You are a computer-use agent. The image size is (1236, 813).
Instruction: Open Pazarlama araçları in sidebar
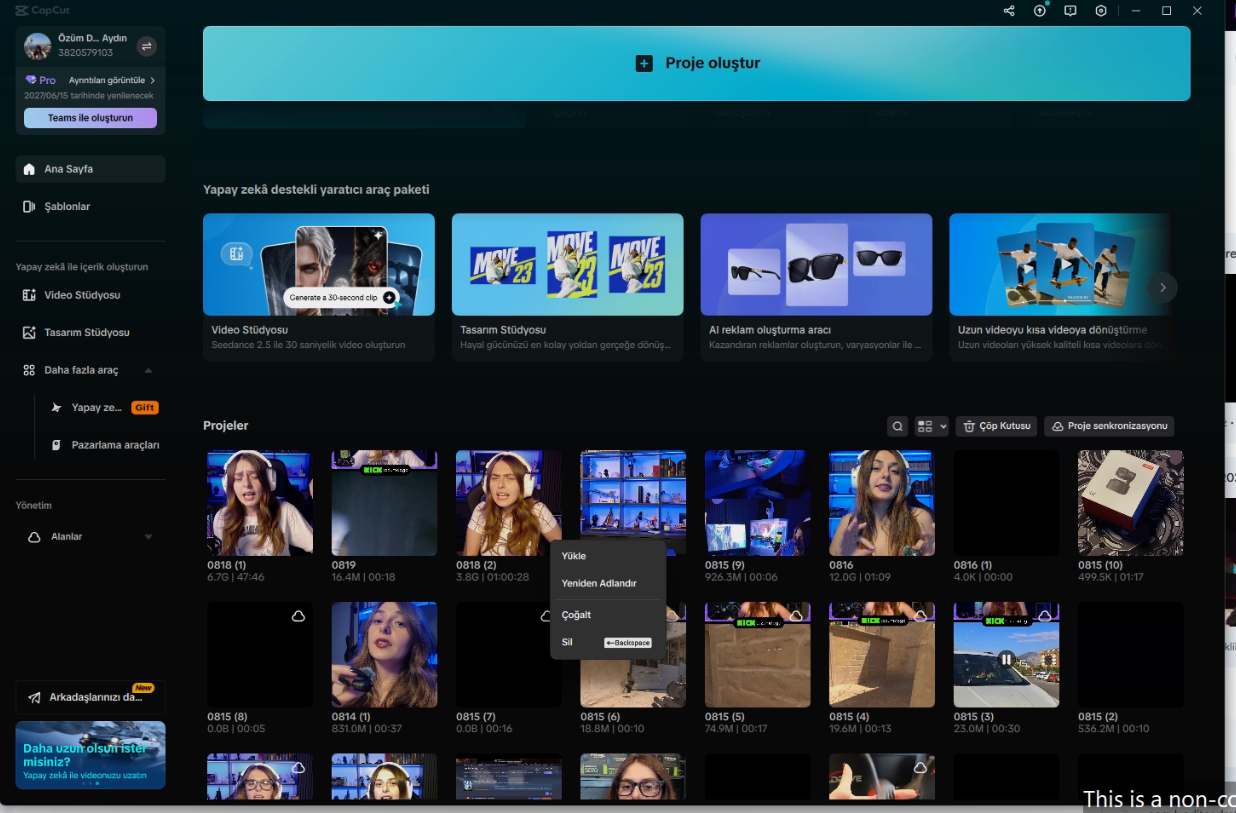point(104,445)
